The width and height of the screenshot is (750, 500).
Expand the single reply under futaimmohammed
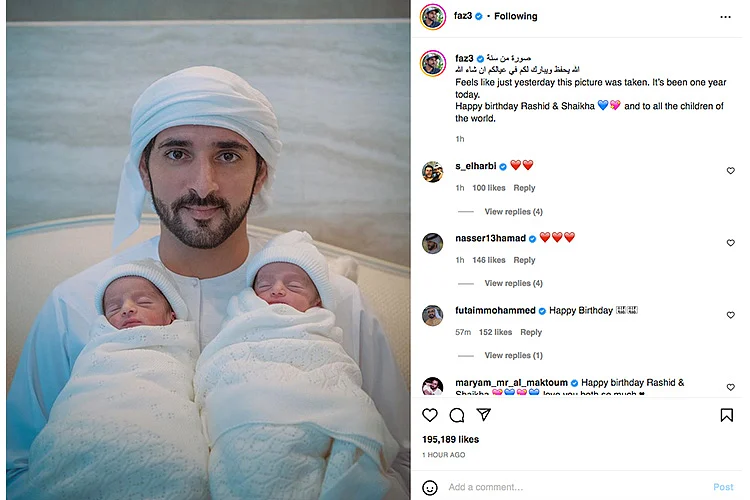pyautogui.click(x=513, y=356)
